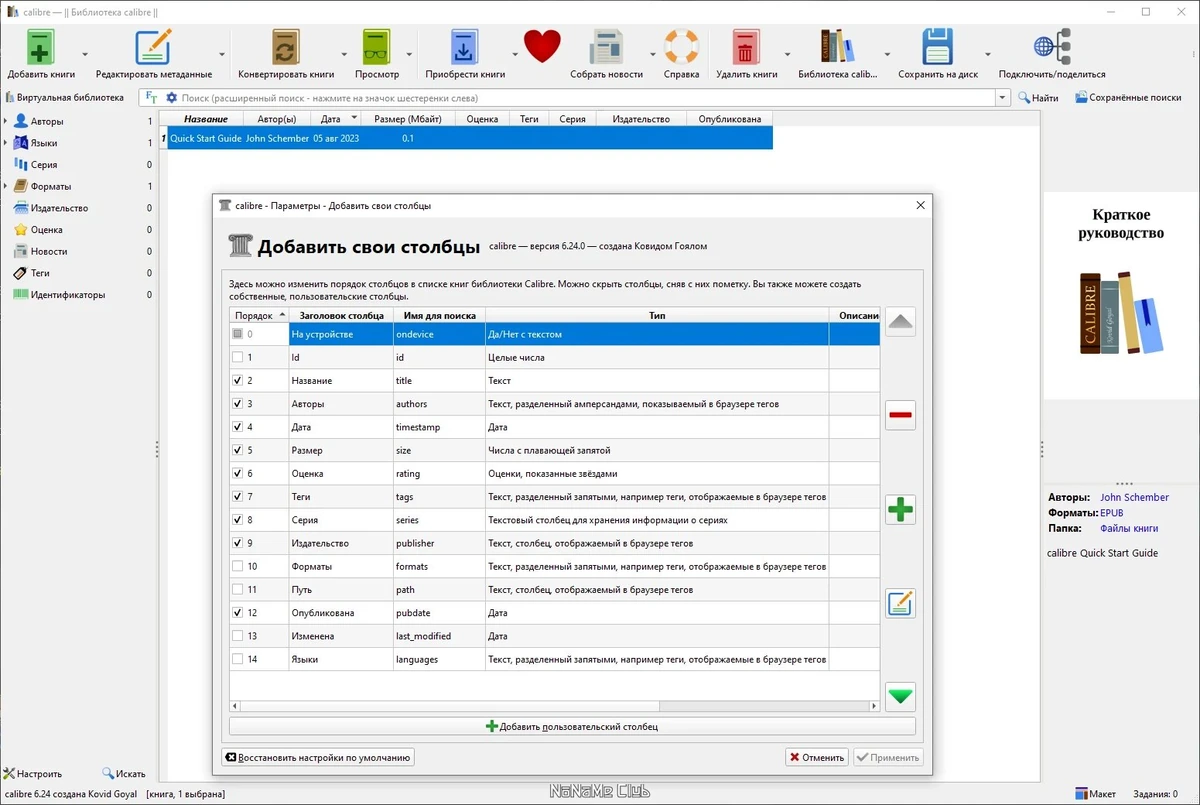Open Редактировать метаданные tool
Viewport: 1200px width, 805px height.
[x=153, y=47]
